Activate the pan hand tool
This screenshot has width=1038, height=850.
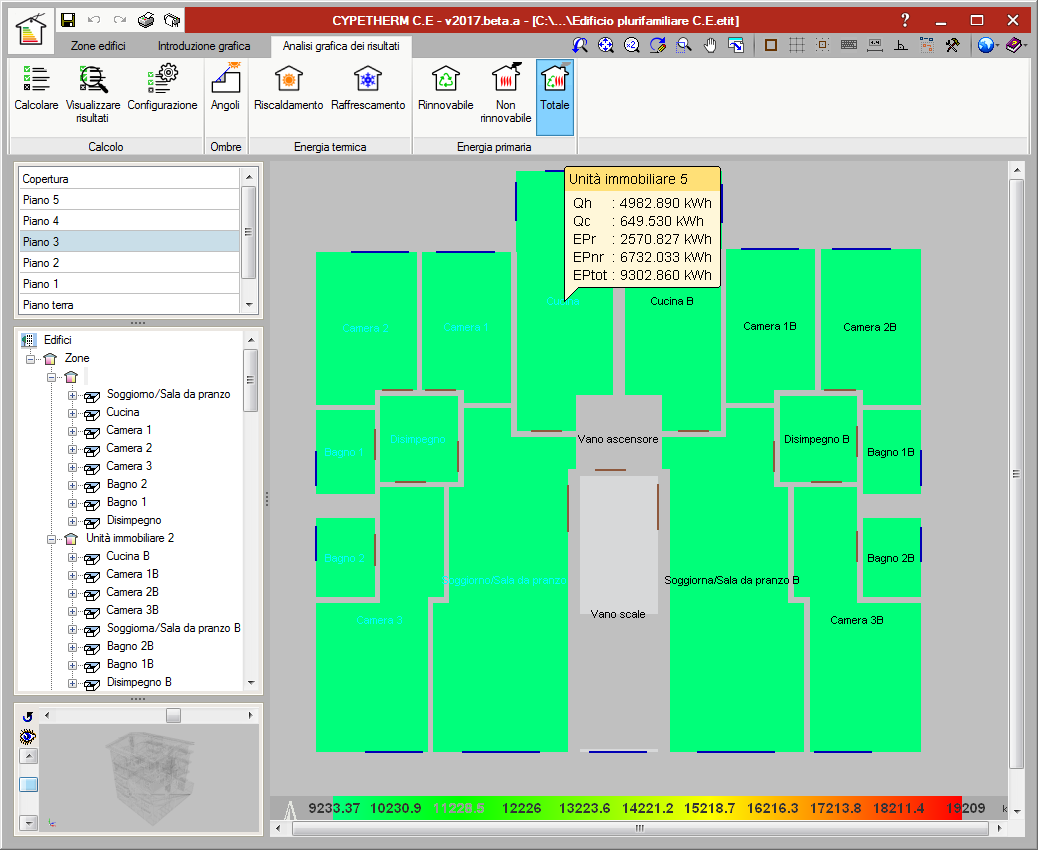[x=710, y=45]
